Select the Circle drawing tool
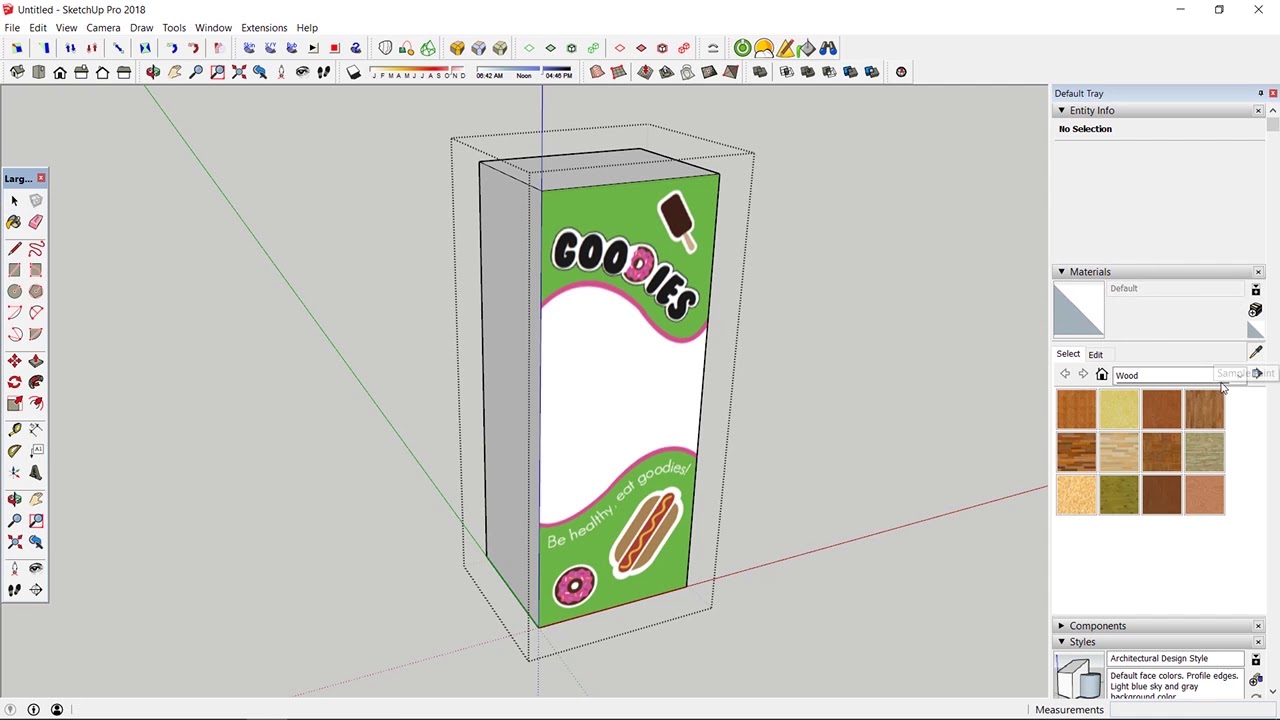Image resolution: width=1280 pixels, height=720 pixels. pos(14,291)
